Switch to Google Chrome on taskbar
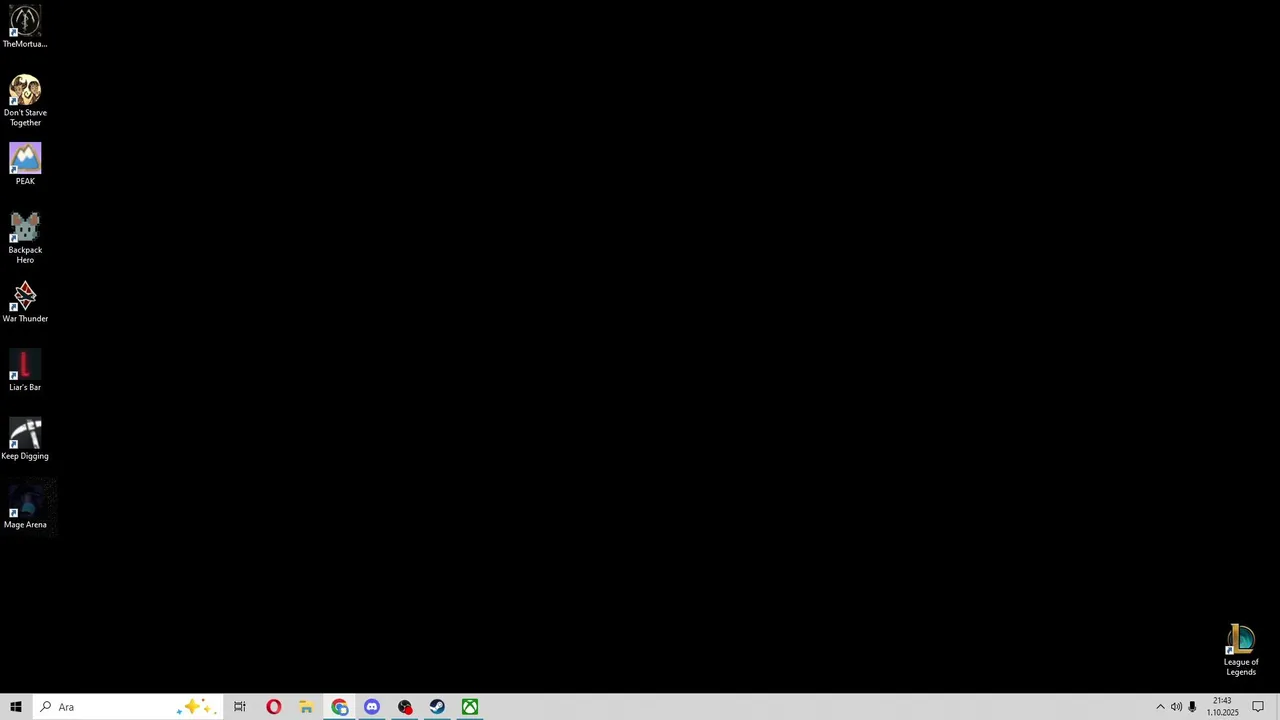The width and height of the screenshot is (1280, 720). click(339, 707)
